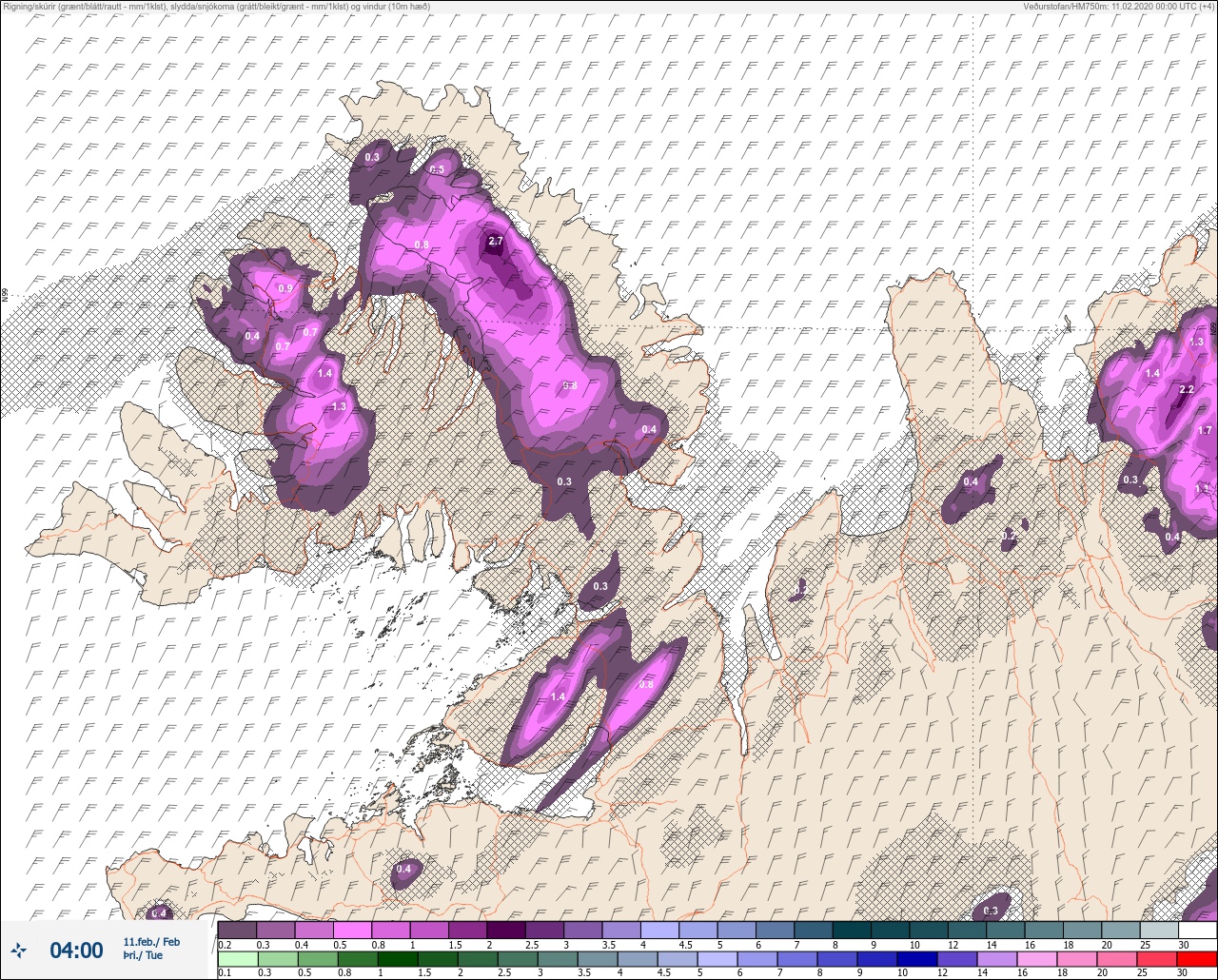The image size is (1218, 980).
Task: Click the 0.9 precipitation value label
Action: click(x=285, y=288)
